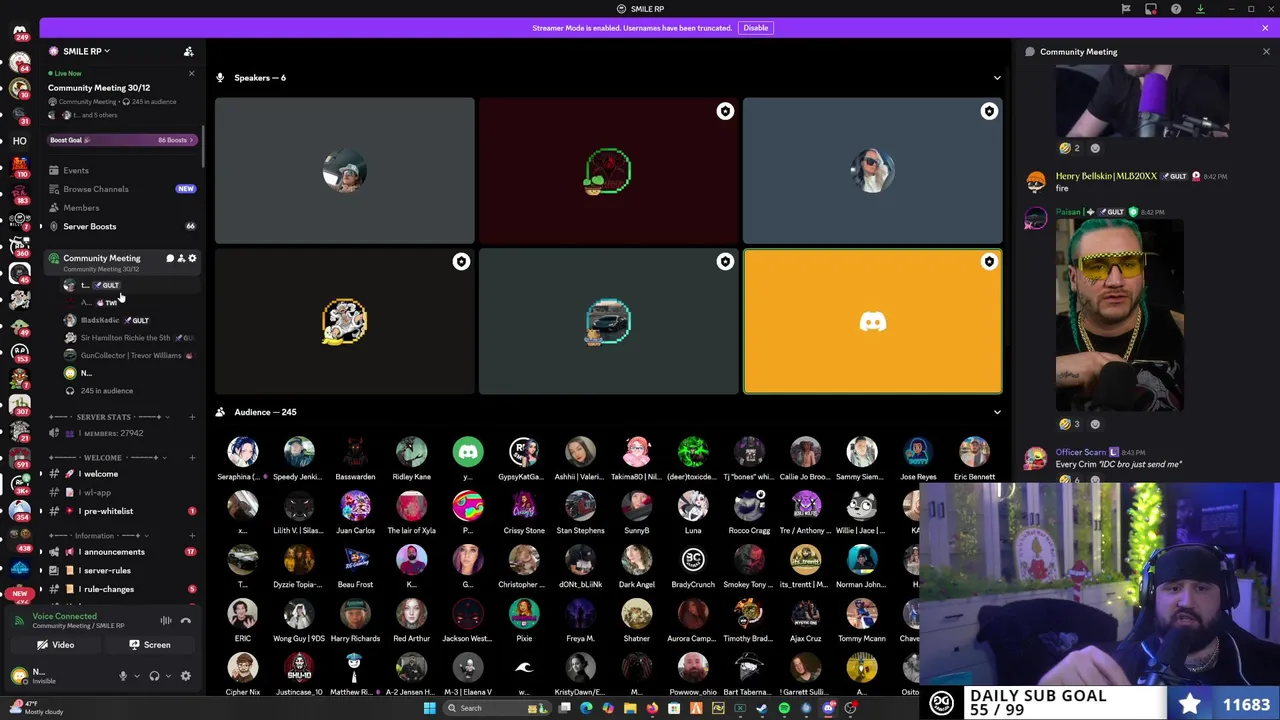The width and height of the screenshot is (1280, 720).
Task: Add reaction on the Paisan GIF message
Action: (1095, 424)
